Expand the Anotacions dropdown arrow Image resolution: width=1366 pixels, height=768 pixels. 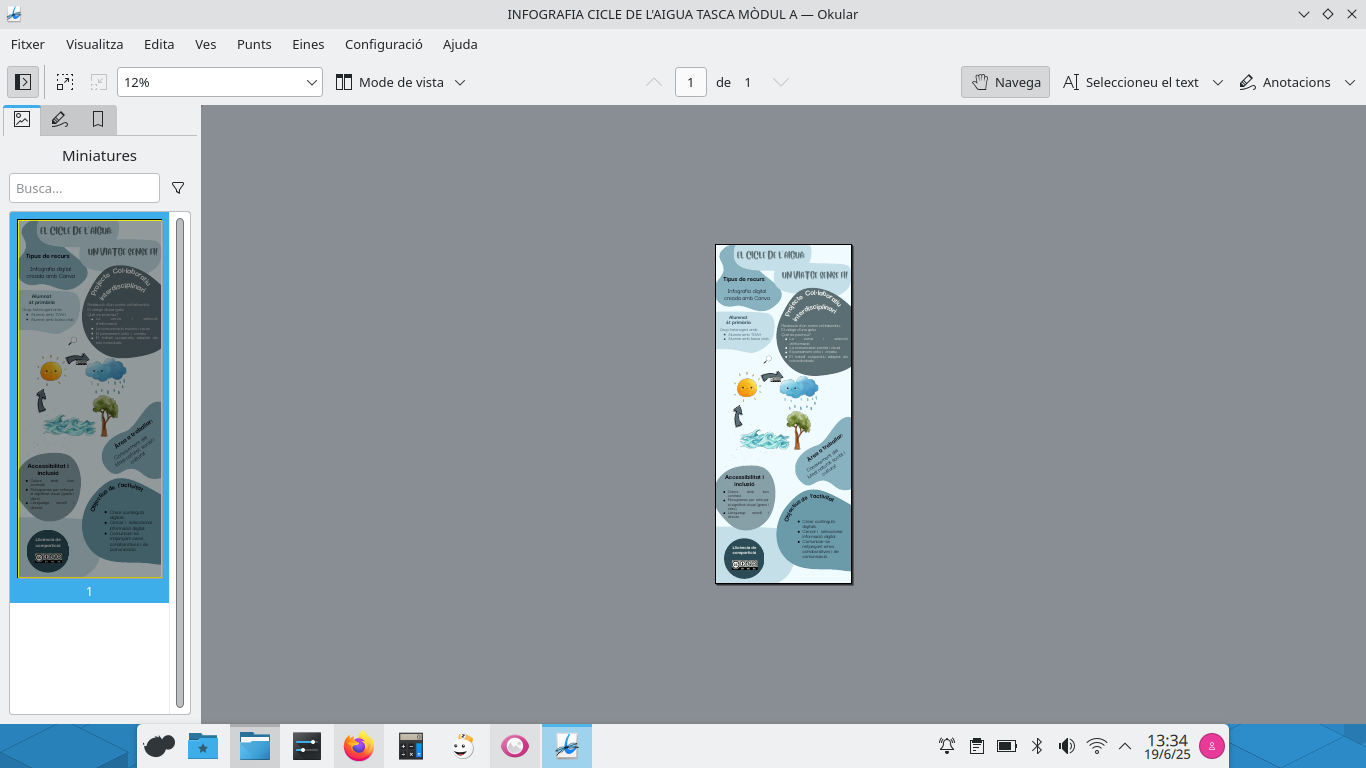click(x=1349, y=82)
